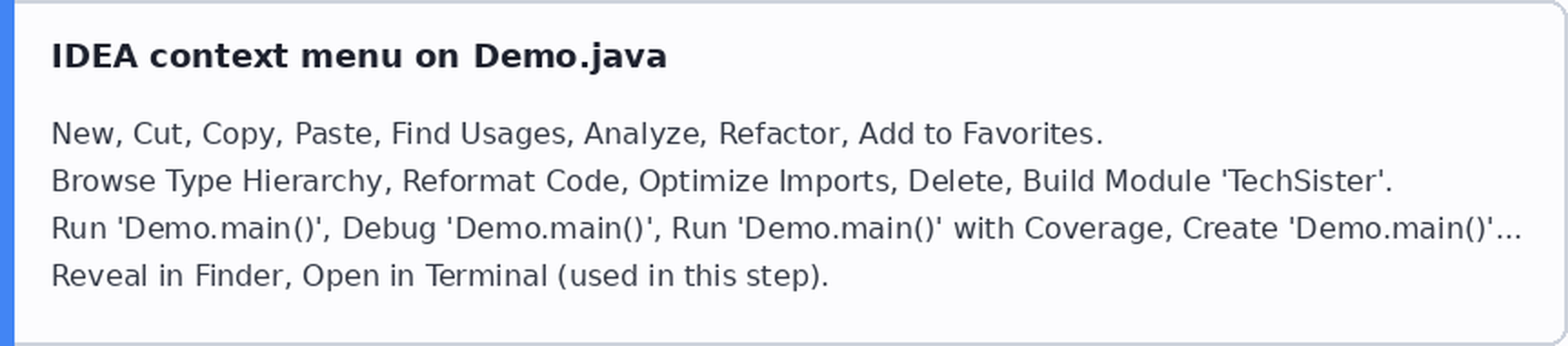Click the heading 'IDEA context menu on Demo.java'
Viewport: 1568px width, 346px height.
[x=358, y=56]
